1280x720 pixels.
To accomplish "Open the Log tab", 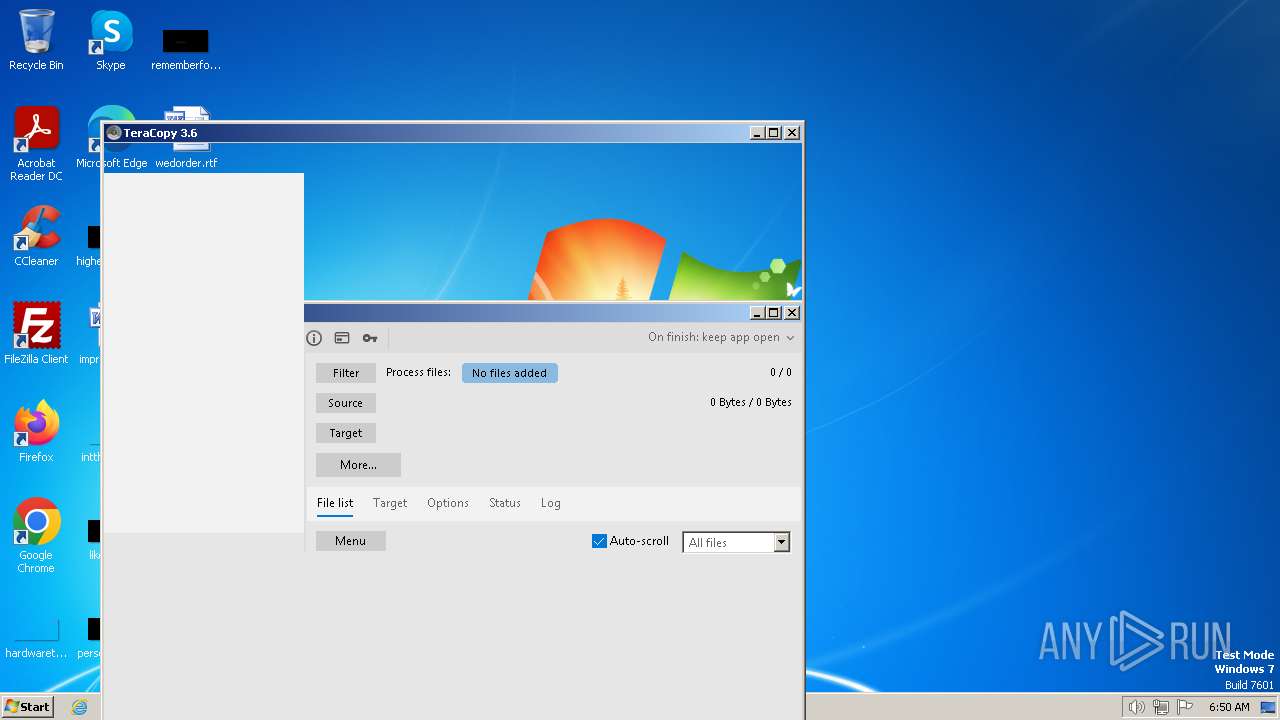I will coord(551,503).
